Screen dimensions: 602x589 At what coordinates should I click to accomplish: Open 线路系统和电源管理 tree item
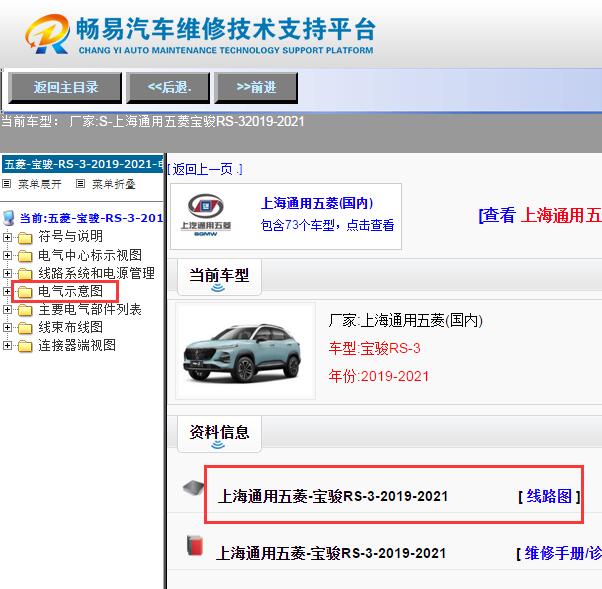click(x=96, y=273)
